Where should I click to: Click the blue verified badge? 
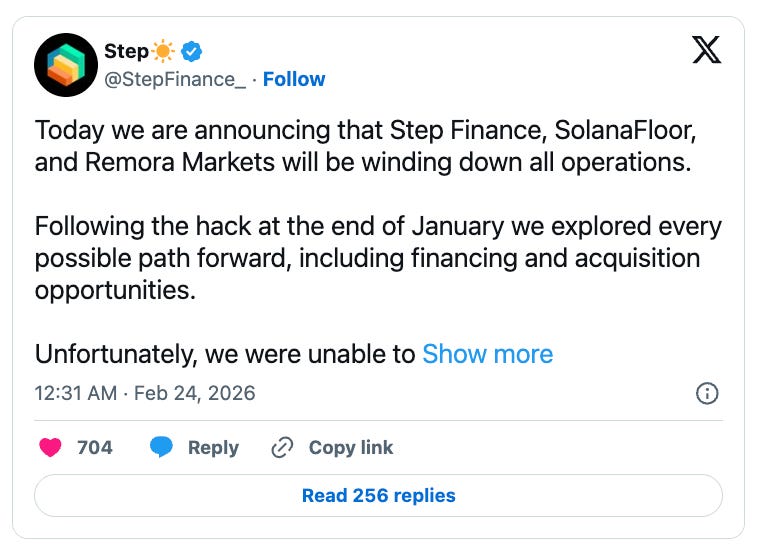(x=193, y=51)
